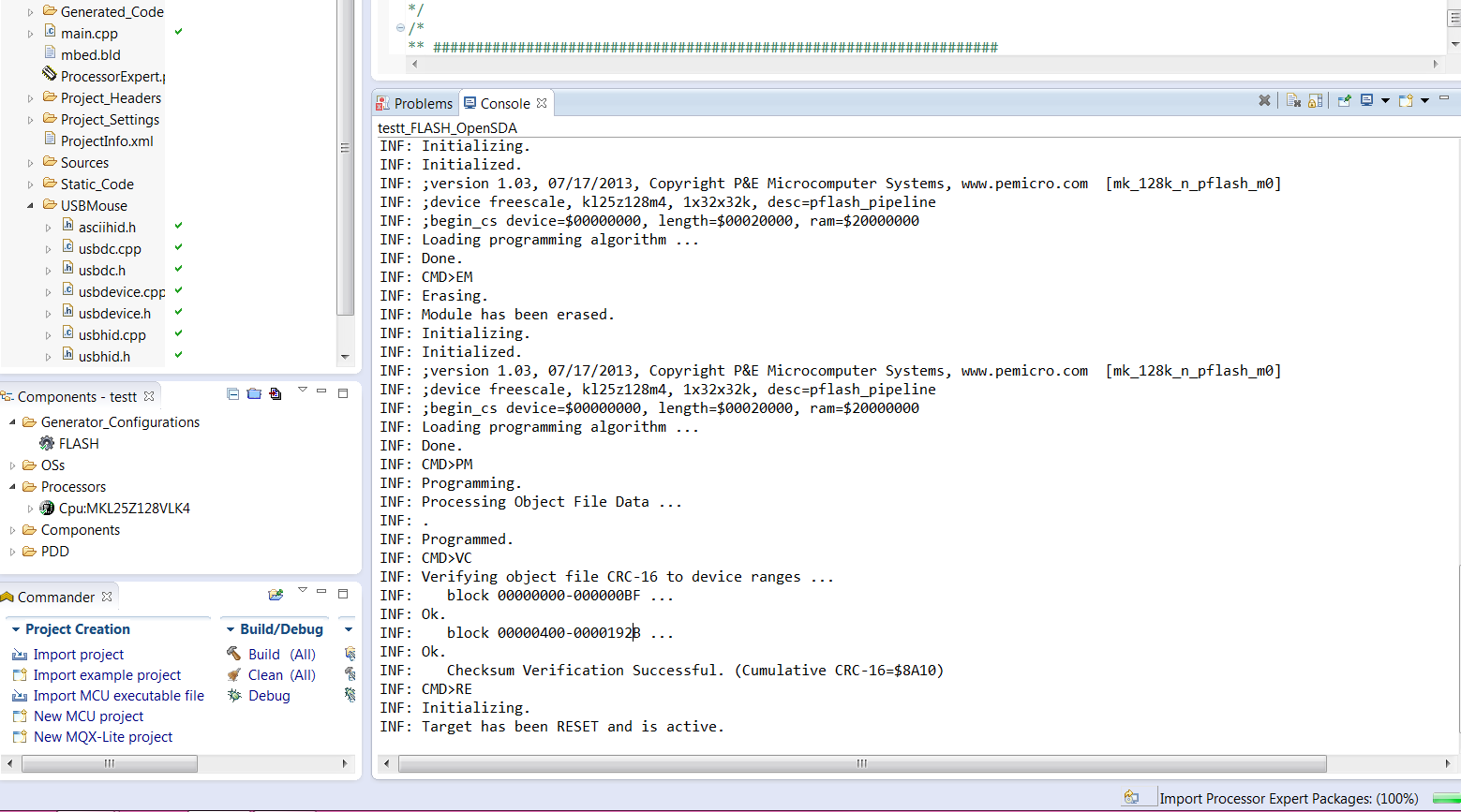This screenshot has height=812, width=1461.
Task: Select the Console tab
Action: point(504,103)
